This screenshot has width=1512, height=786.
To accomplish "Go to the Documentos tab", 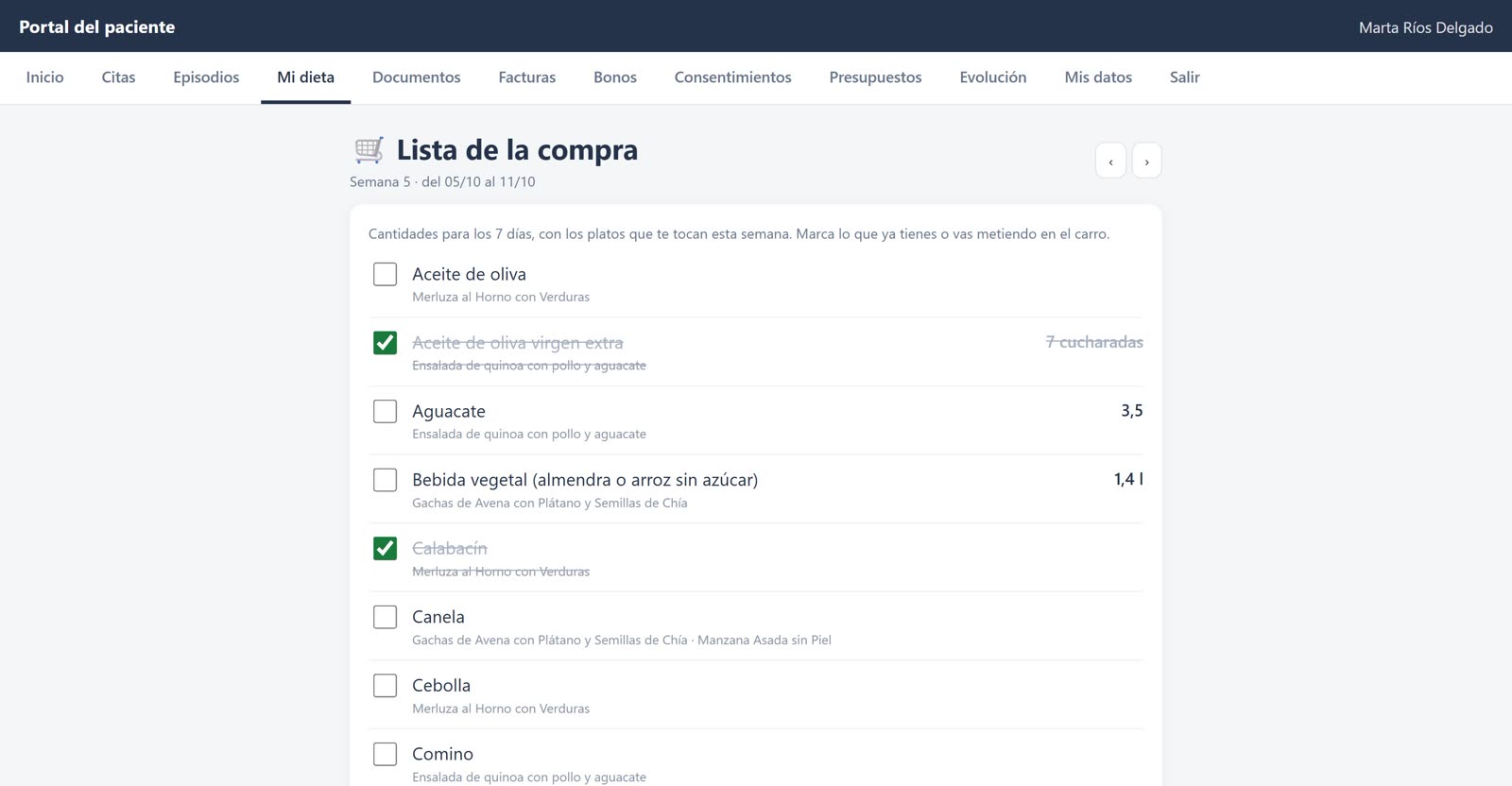I will point(416,77).
